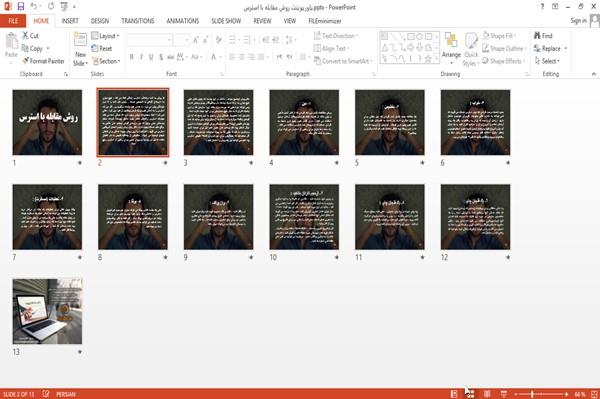Open the Section dropdown menu
The image size is (600, 399).
tap(106, 61)
